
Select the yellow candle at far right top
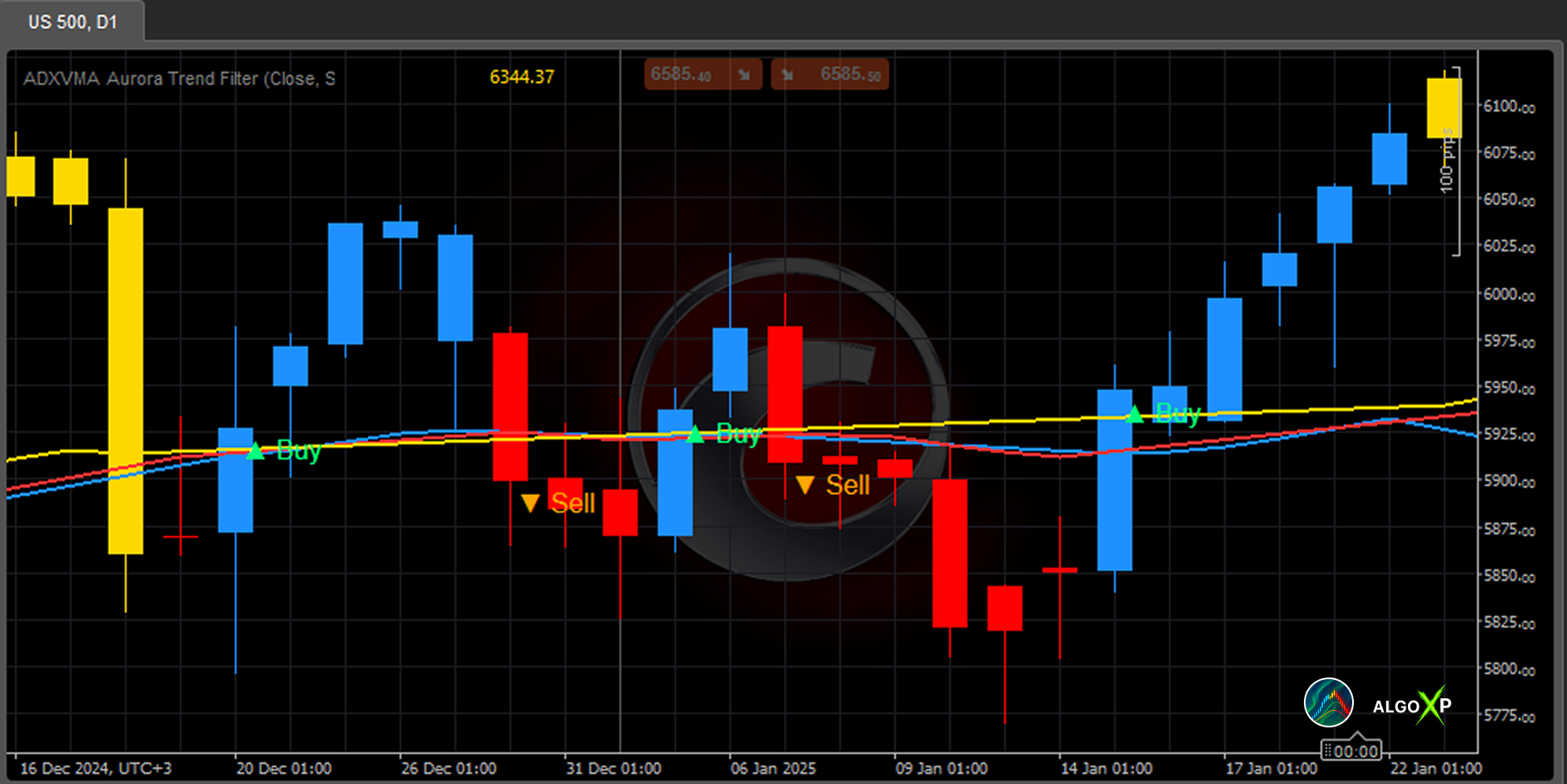coord(1444,107)
